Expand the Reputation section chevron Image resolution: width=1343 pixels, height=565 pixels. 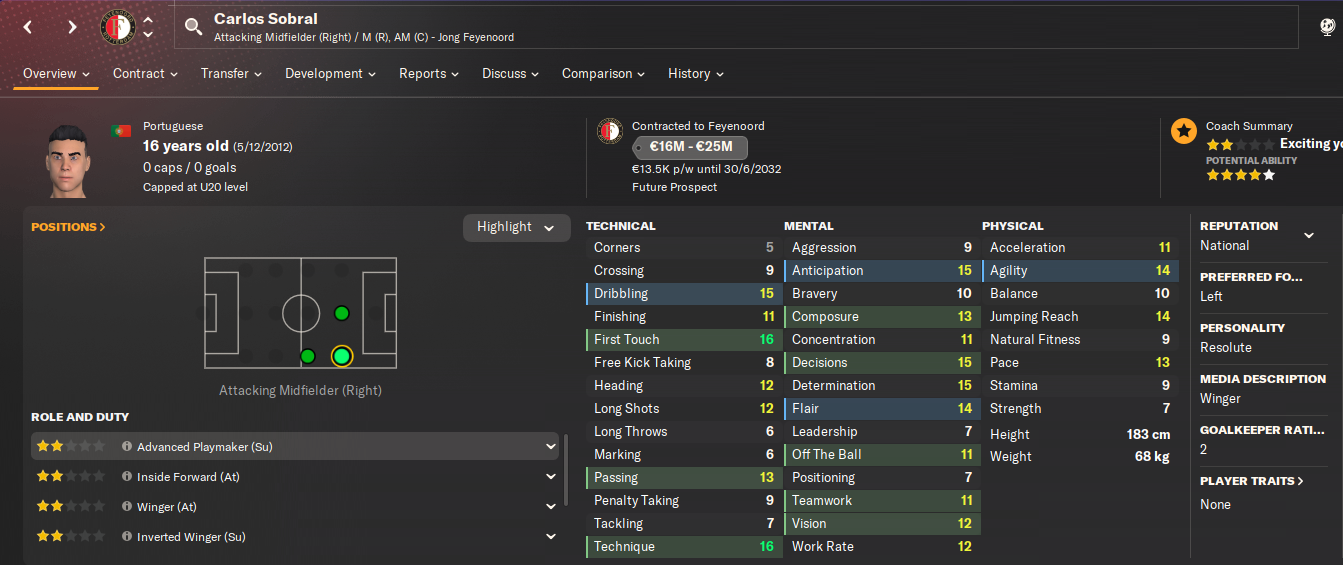click(x=1308, y=236)
